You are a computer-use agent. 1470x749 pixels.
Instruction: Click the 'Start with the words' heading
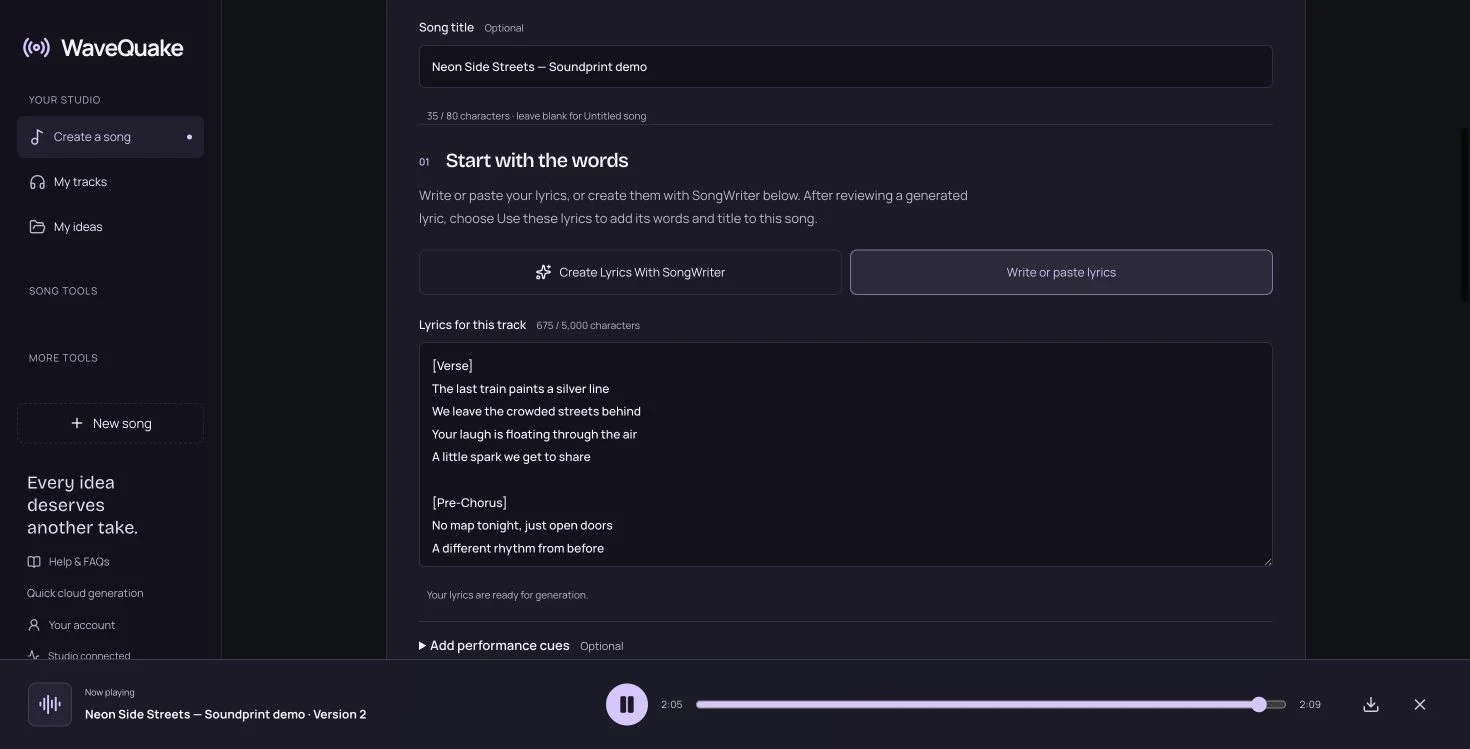tap(537, 160)
